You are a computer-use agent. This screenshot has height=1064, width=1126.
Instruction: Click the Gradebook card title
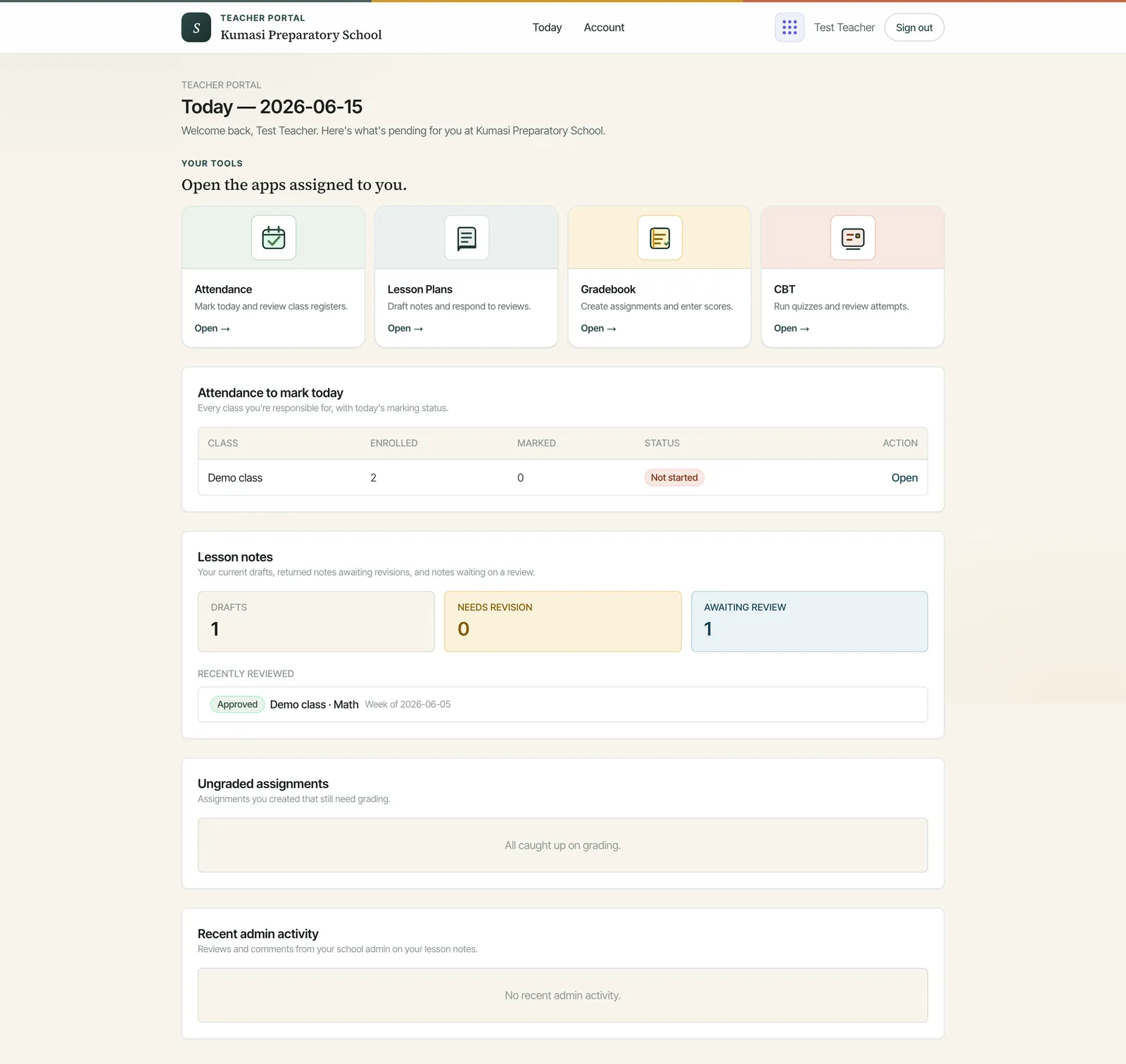click(x=608, y=289)
